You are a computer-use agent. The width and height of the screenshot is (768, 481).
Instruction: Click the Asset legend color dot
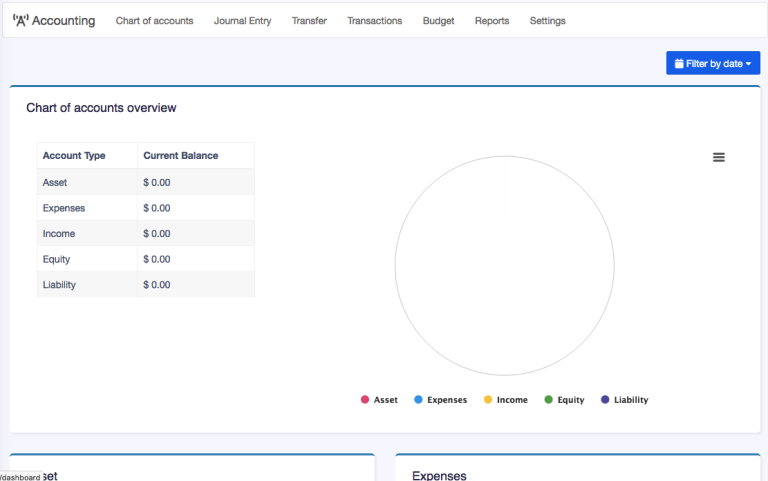[x=365, y=400]
